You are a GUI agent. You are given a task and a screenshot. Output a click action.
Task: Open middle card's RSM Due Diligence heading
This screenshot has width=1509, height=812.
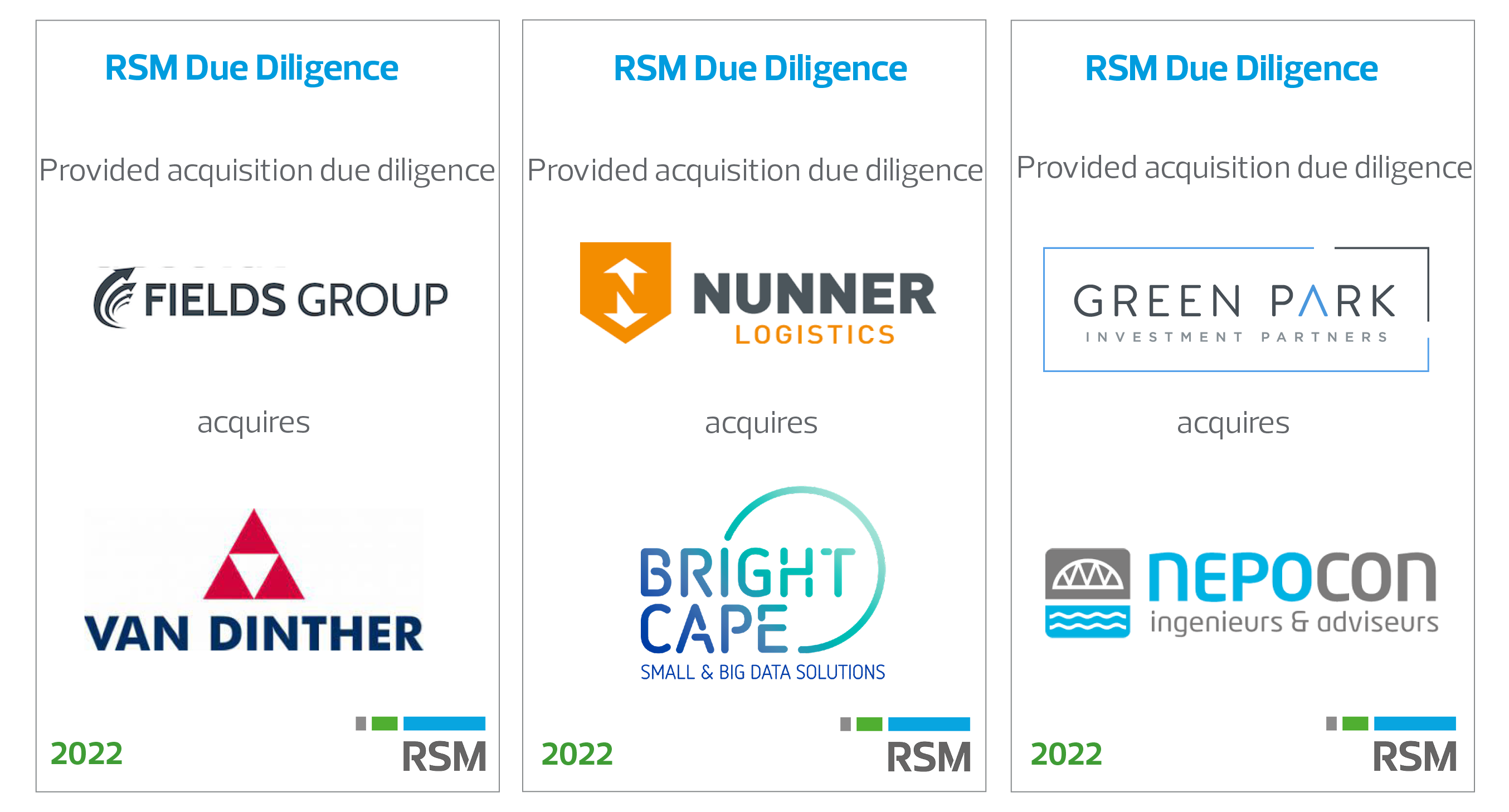[x=760, y=69]
